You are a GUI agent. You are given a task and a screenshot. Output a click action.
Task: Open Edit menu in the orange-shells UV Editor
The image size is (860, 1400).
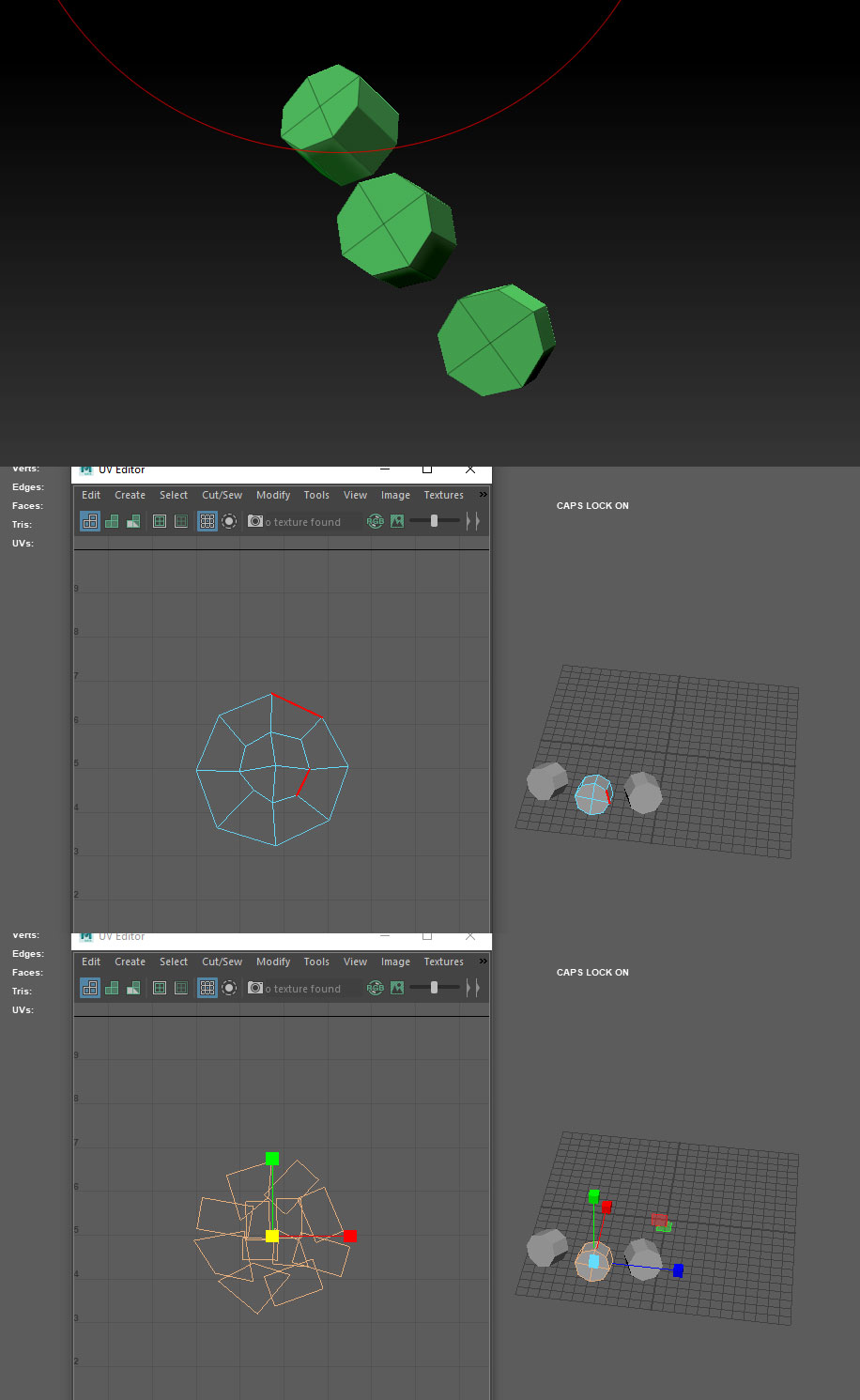[91, 962]
